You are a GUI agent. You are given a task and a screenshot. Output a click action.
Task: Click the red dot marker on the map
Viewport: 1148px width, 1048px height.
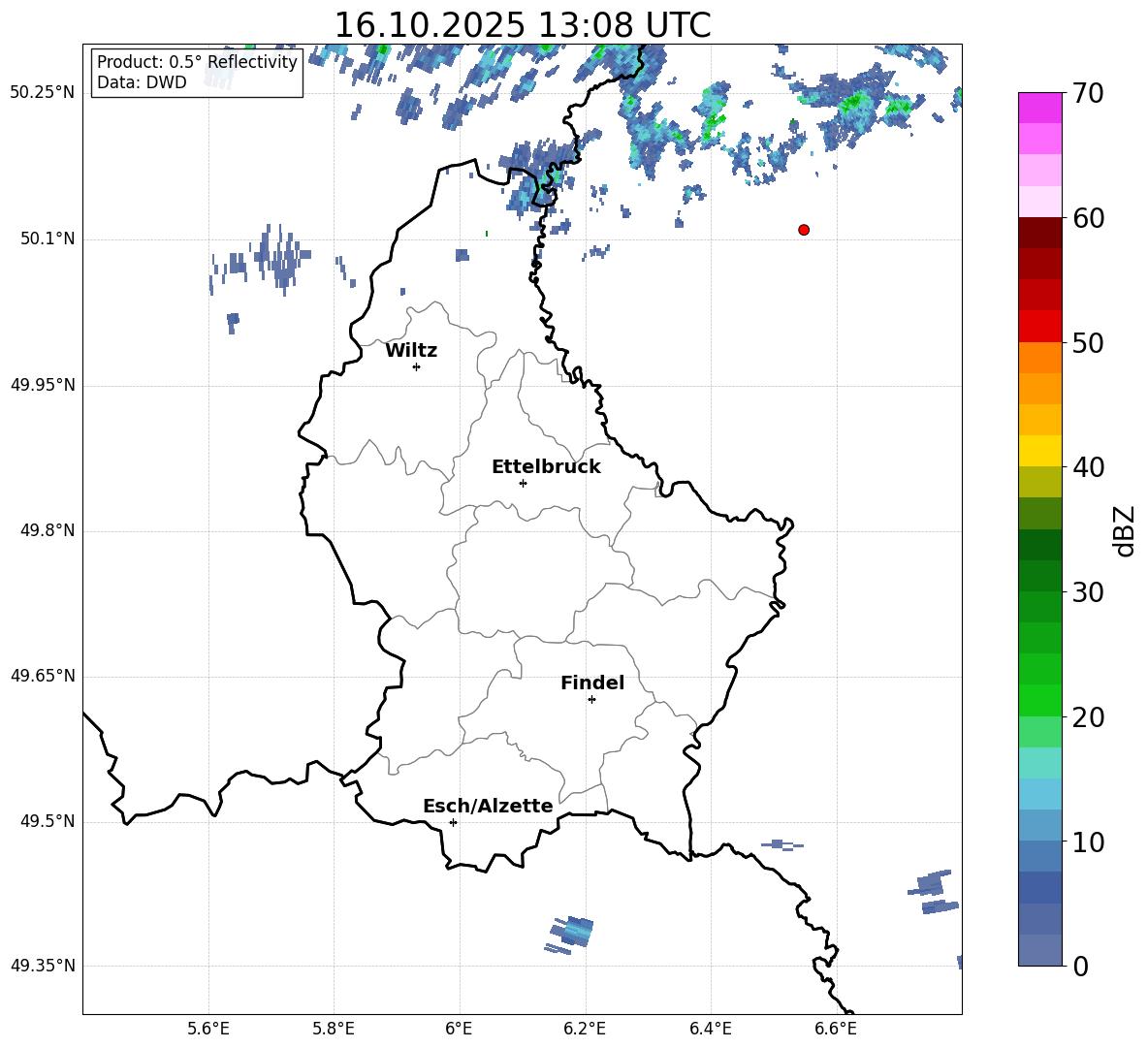804,230
